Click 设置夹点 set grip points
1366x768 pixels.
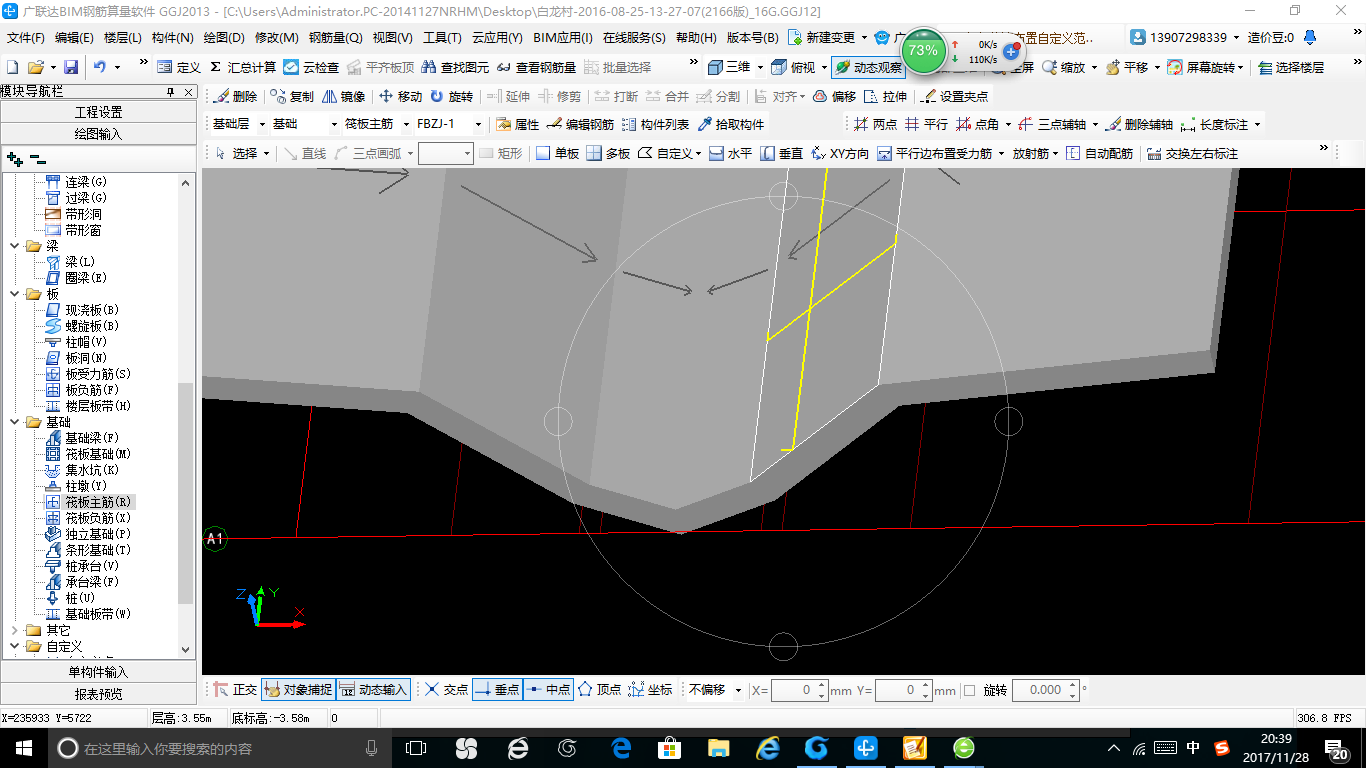pyautogui.click(x=955, y=97)
